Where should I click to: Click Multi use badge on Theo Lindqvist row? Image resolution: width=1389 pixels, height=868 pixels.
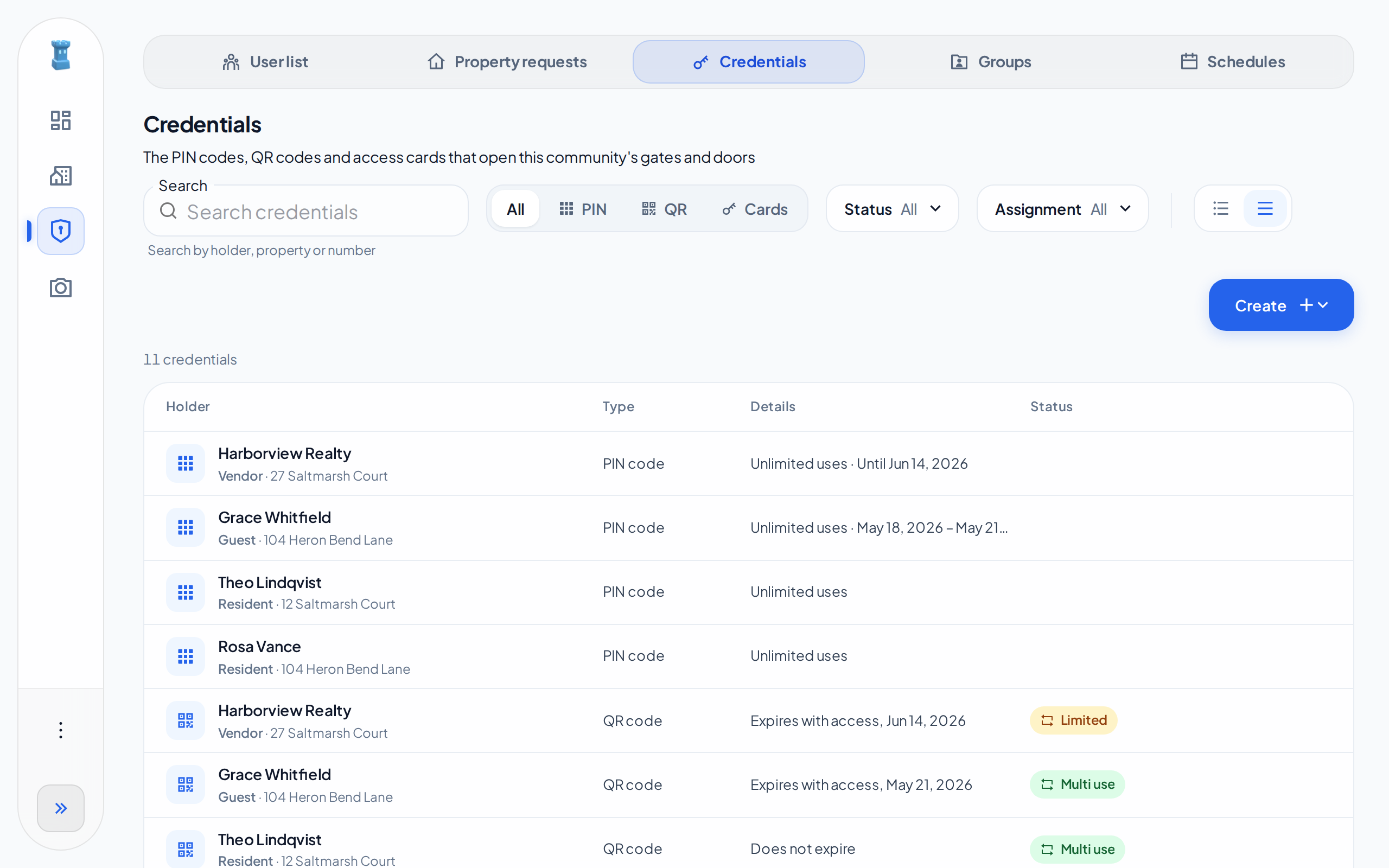coord(1078,849)
